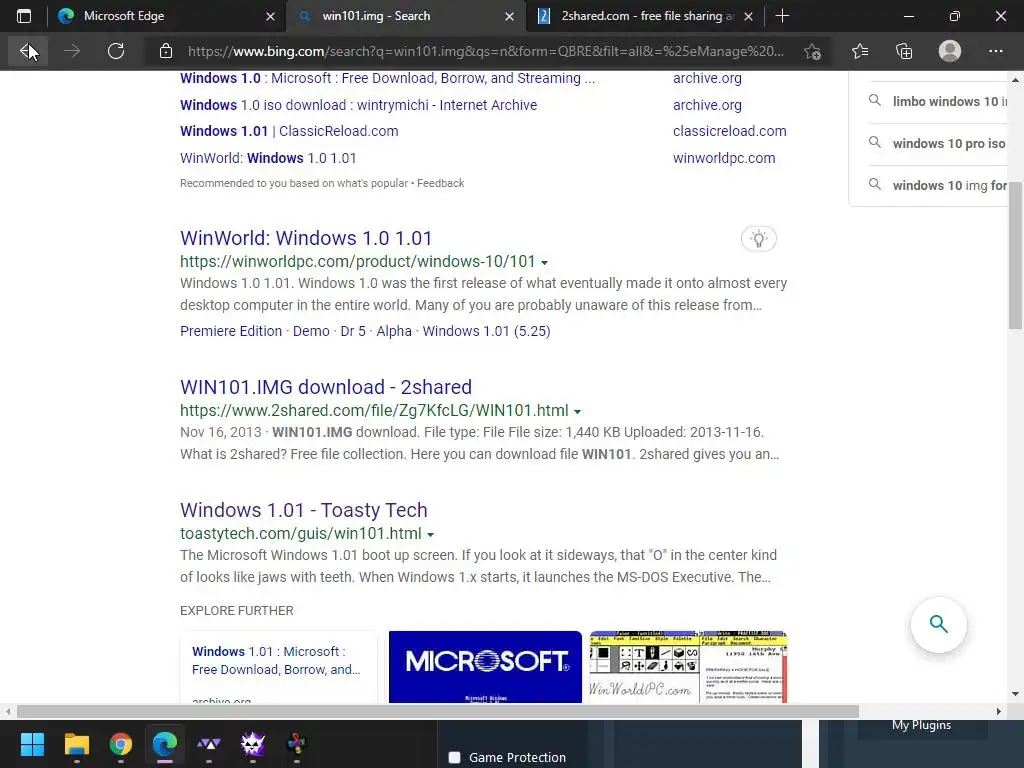View site information via the lock icon
This screenshot has width=1024, height=768.
click(x=166, y=51)
